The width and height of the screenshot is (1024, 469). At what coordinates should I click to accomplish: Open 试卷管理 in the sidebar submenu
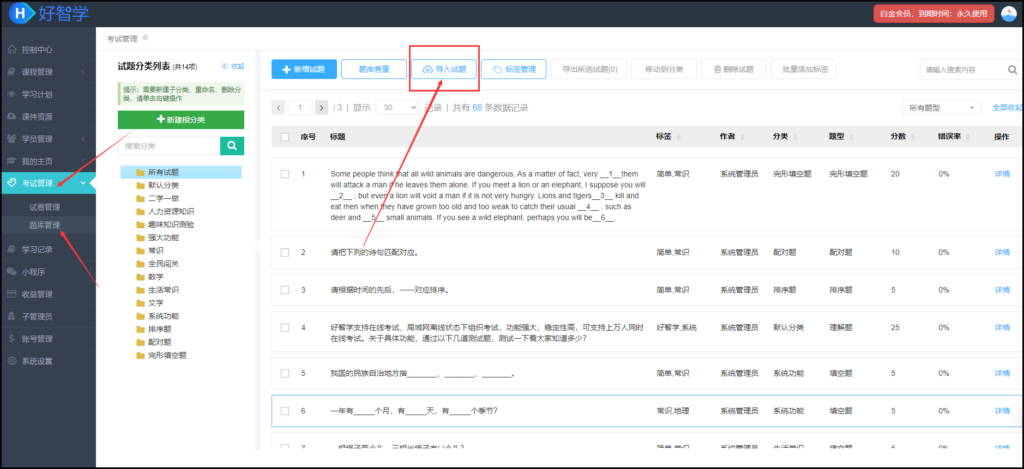[44, 207]
